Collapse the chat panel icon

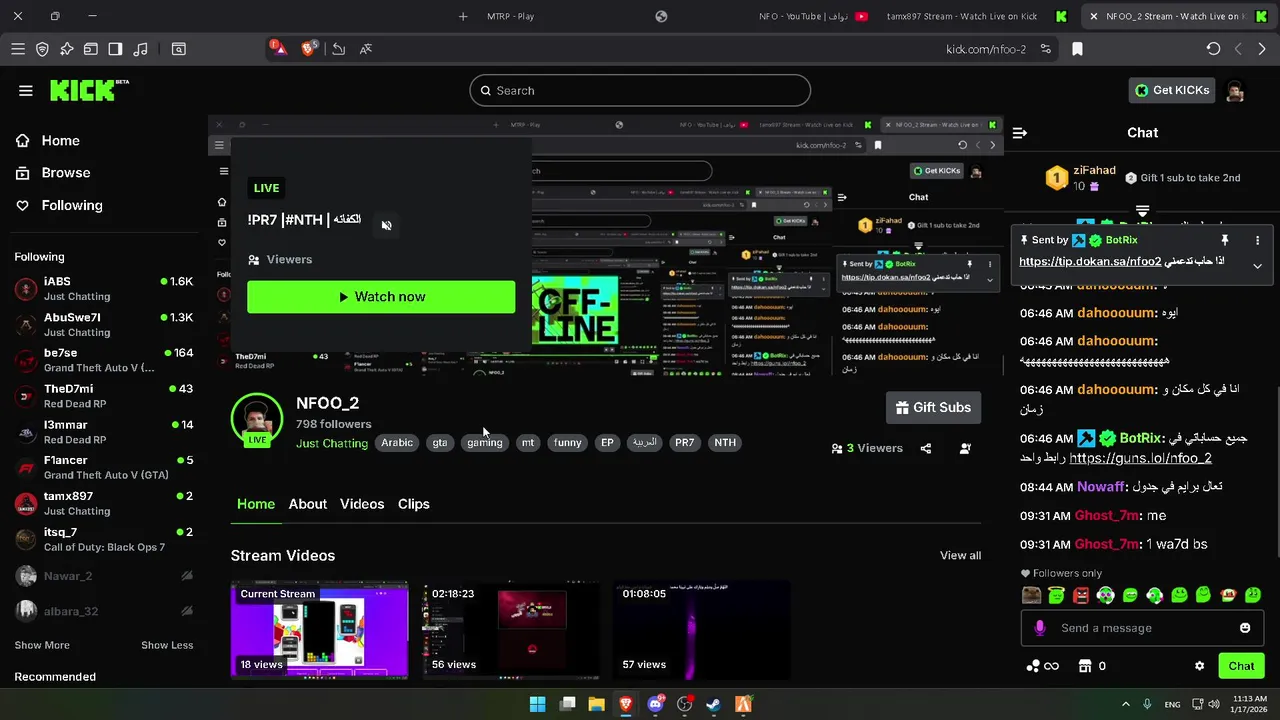click(x=1020, y=133)
